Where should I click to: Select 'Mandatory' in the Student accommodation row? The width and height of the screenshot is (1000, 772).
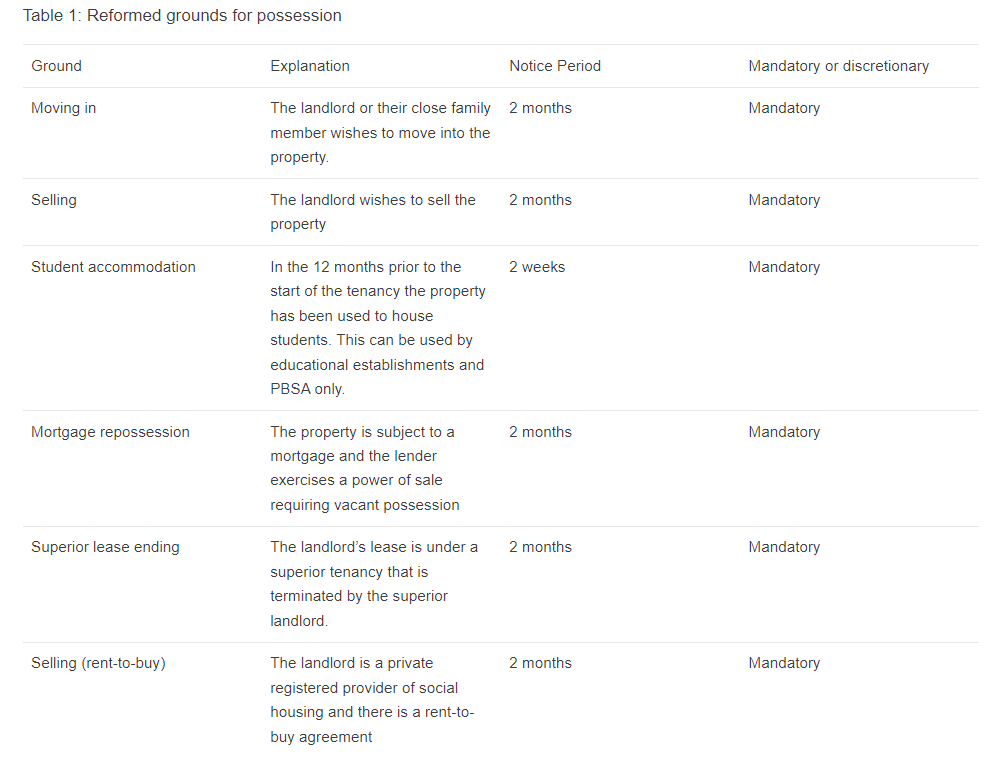point(784,267)
